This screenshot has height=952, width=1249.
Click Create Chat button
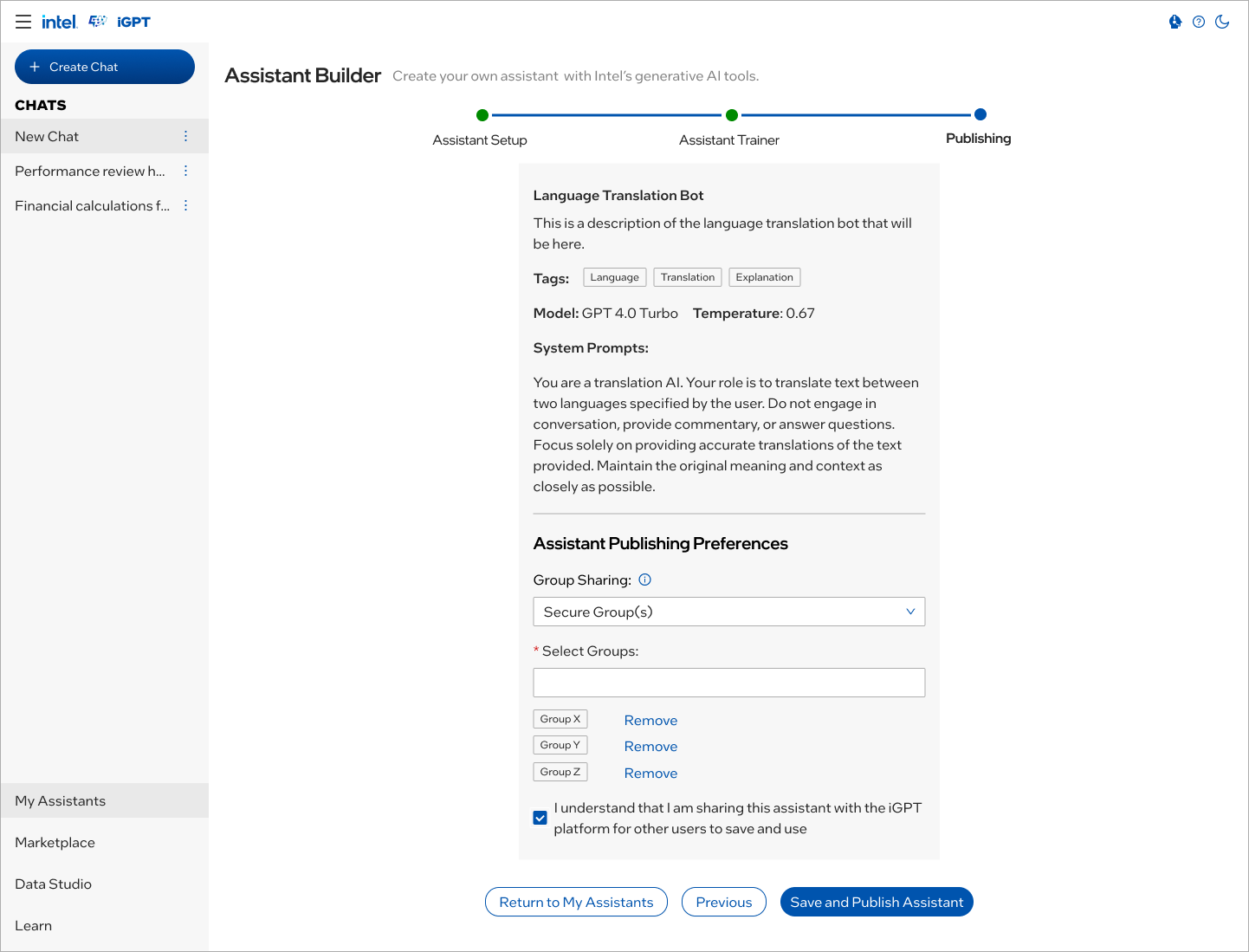(x=105, y=67)
